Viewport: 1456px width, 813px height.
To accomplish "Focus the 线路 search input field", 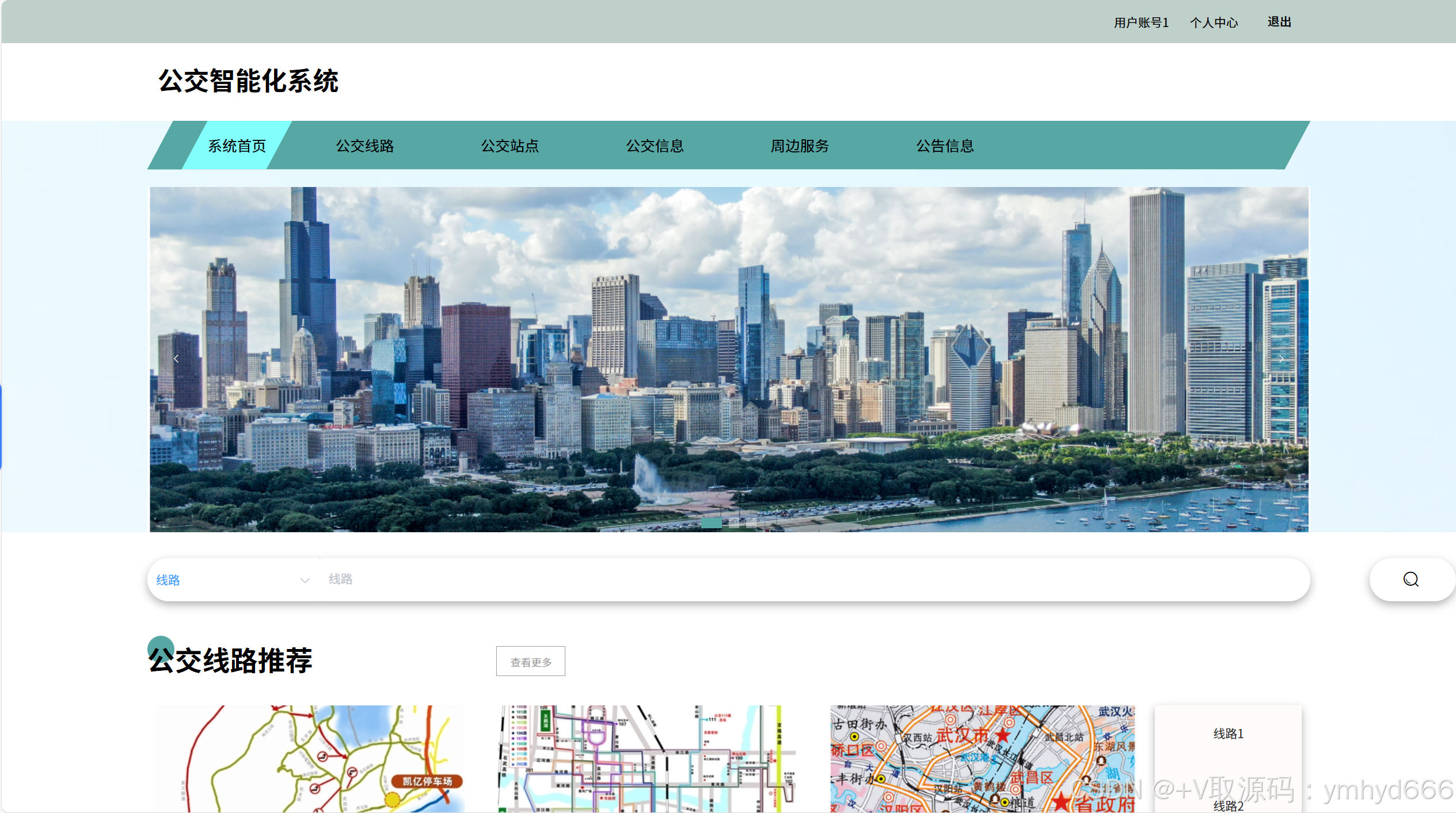I will click(x=806, y=579).
